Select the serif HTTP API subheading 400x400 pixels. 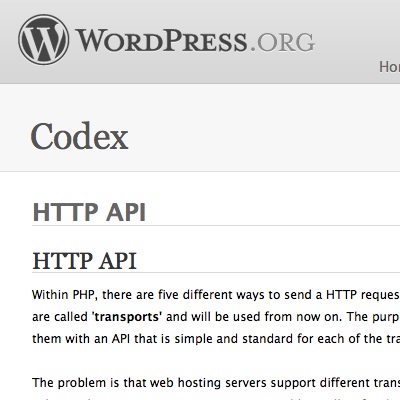coord(85,261)
